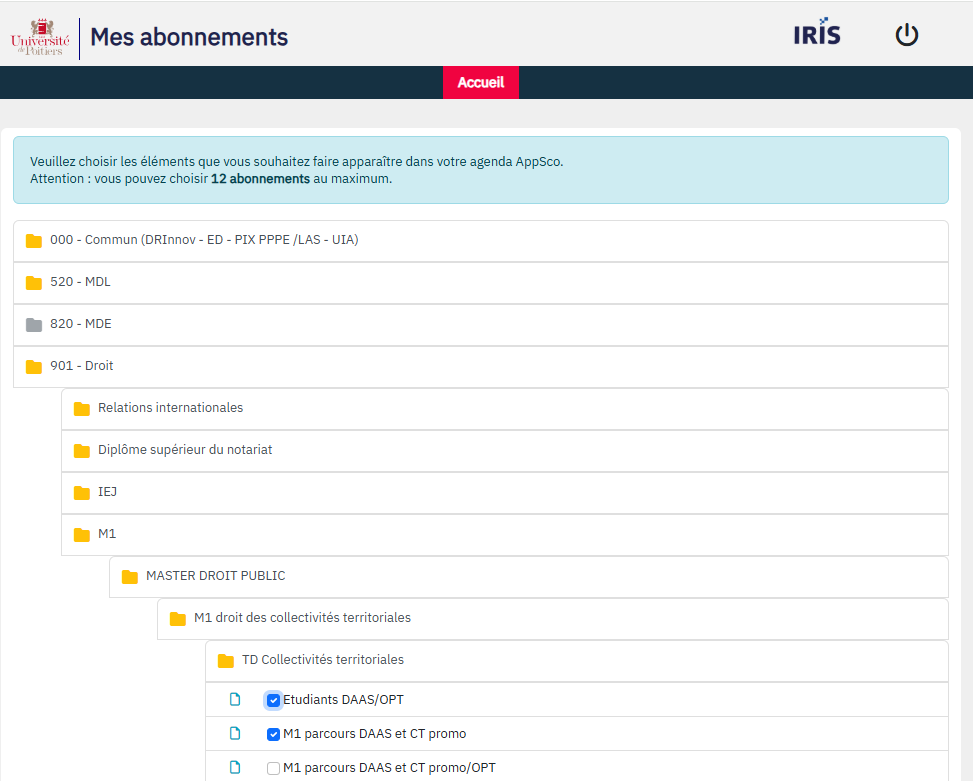Viewport: 973px width, 781px height.
Task: Click the folder icon beside 520 - MDL
Action: 34,282
